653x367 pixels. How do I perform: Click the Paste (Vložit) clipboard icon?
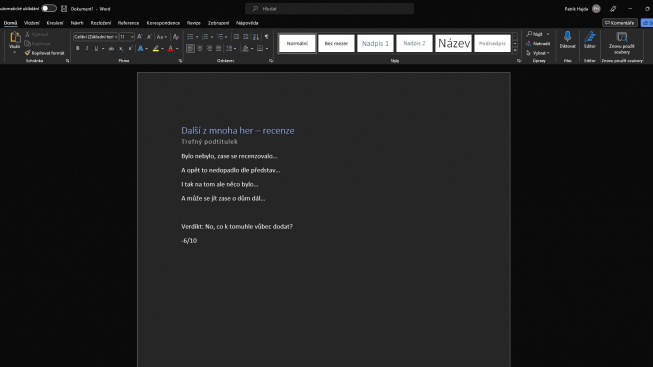pyautogui.click(x=15, y=37)
